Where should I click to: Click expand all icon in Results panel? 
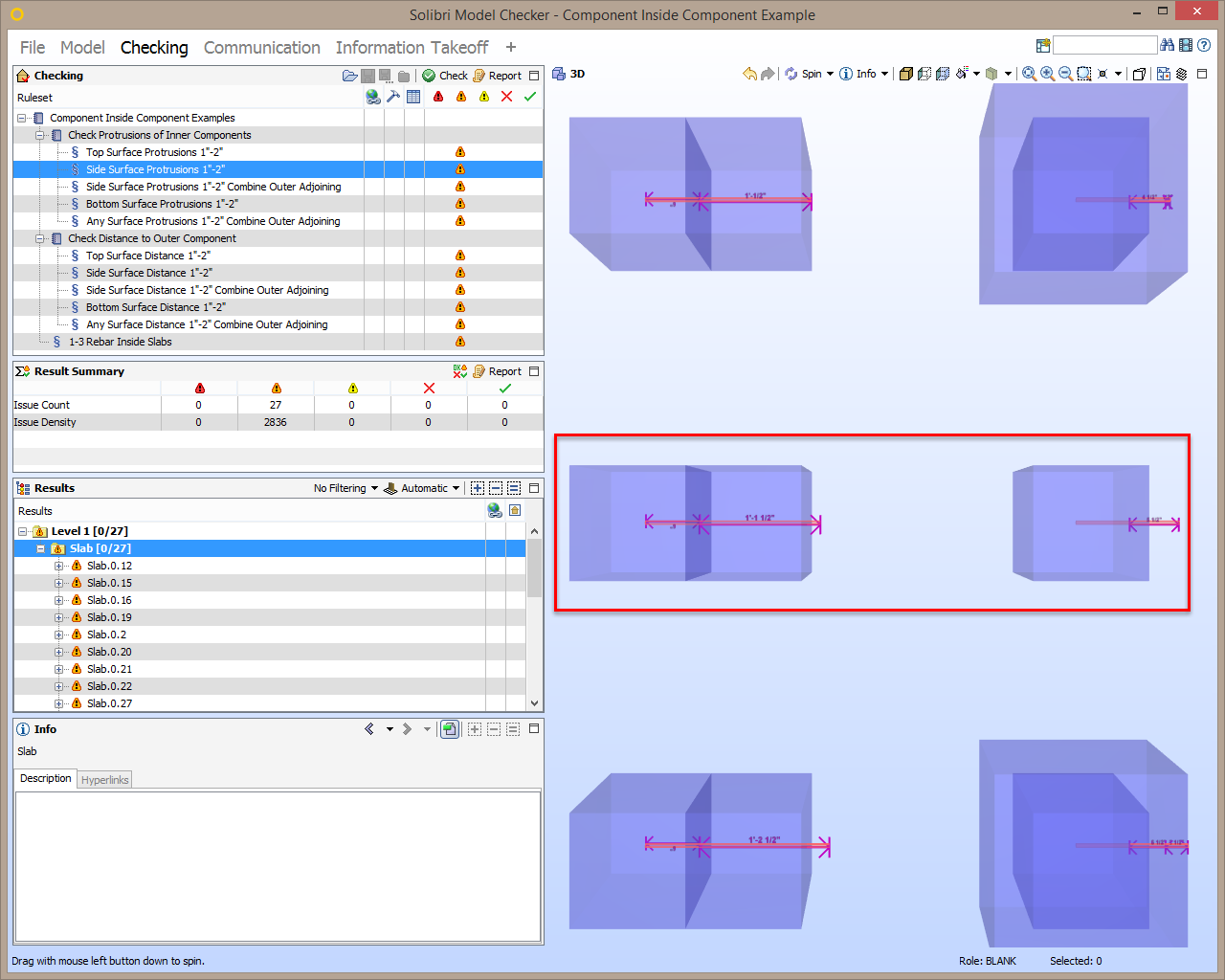(x=478, y=488)
